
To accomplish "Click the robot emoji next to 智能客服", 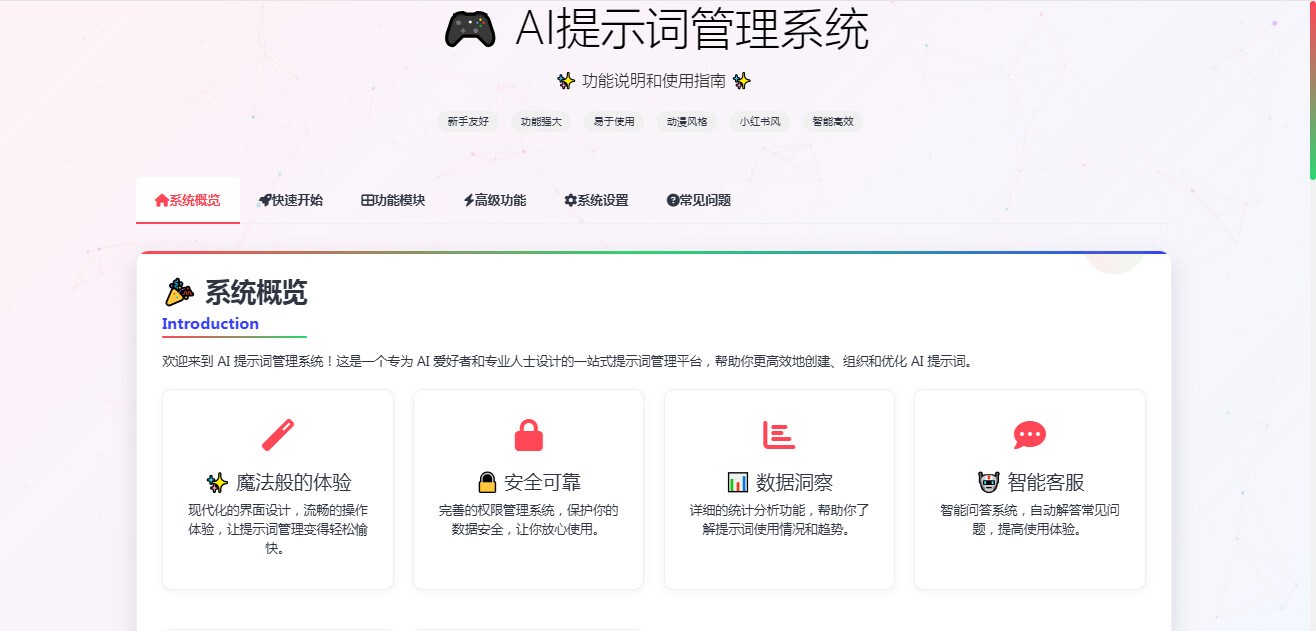I will (989, 483).
